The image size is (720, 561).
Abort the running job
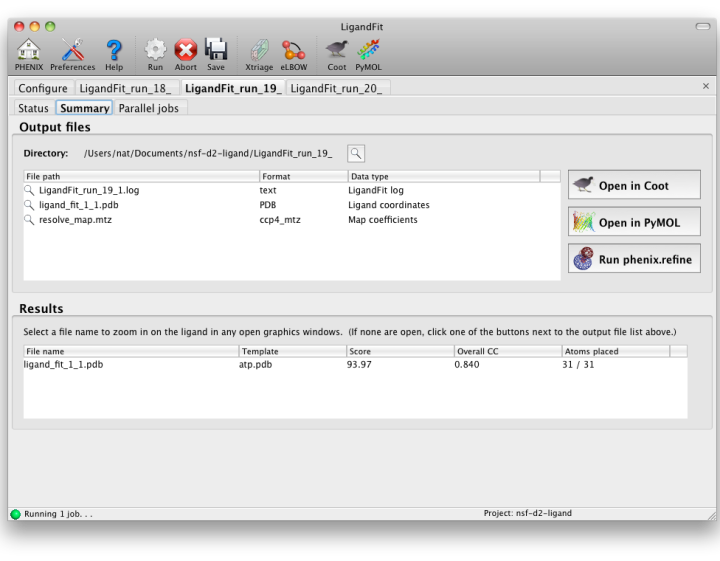(186, 53)
